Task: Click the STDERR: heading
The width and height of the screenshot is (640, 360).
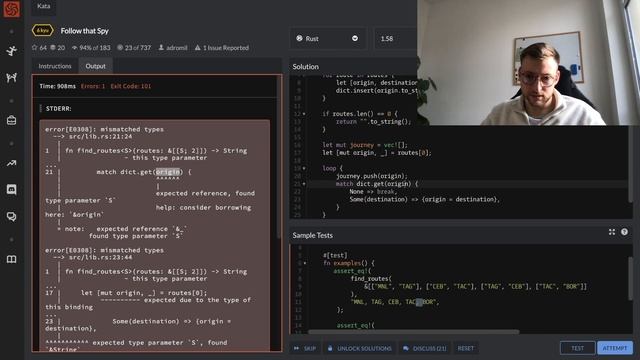Action: (58, 109)
